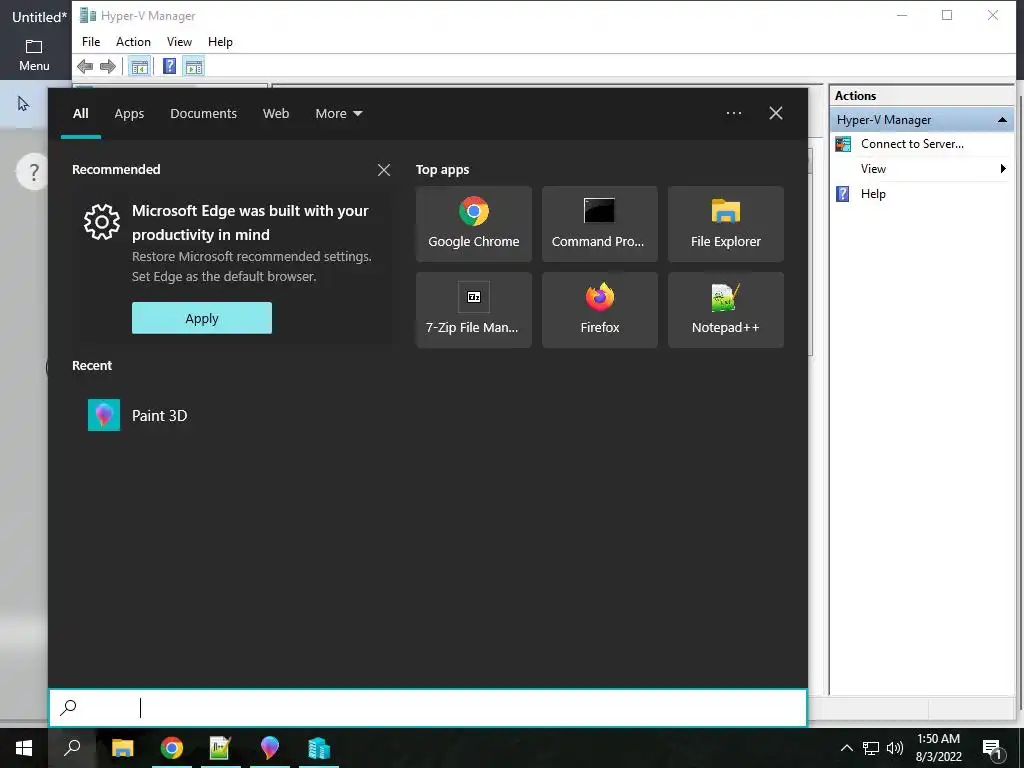Open Hyper-V Manager from the taskbar
Screen dimensions: 1024x768
pyautogui.click(x=319, y=748)
